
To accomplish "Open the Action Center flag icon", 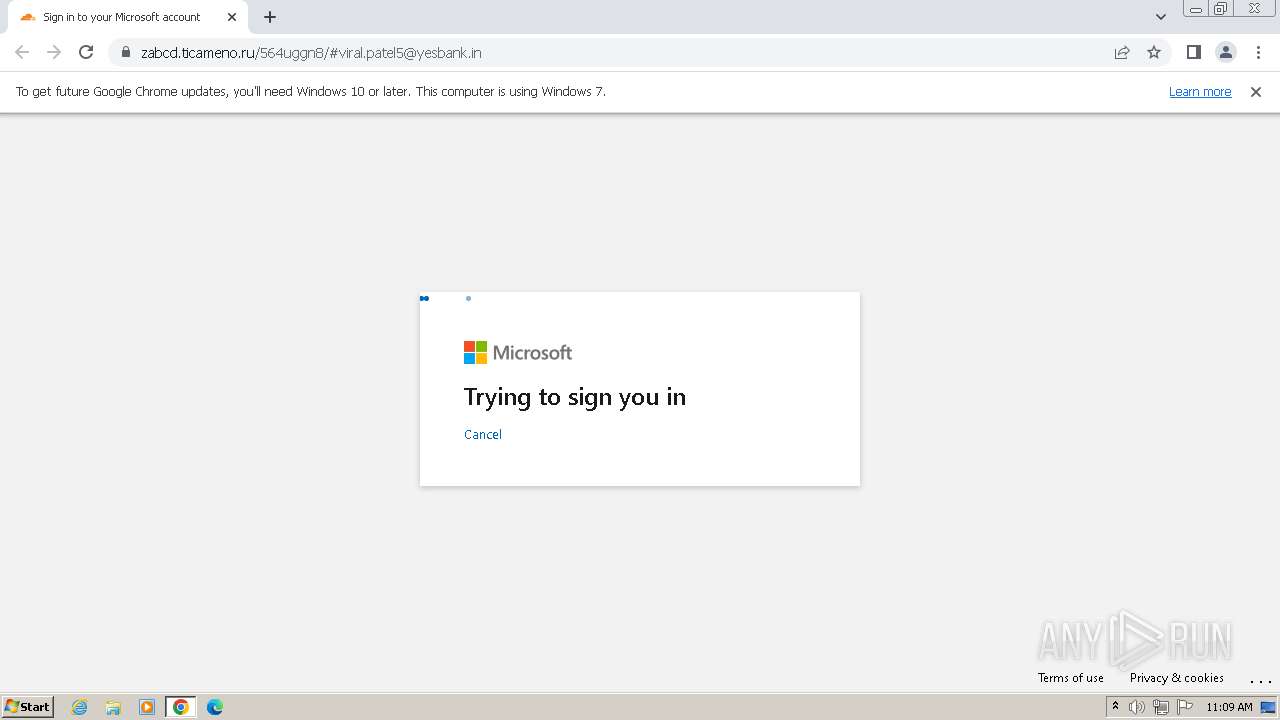I will click(1185, 707).
